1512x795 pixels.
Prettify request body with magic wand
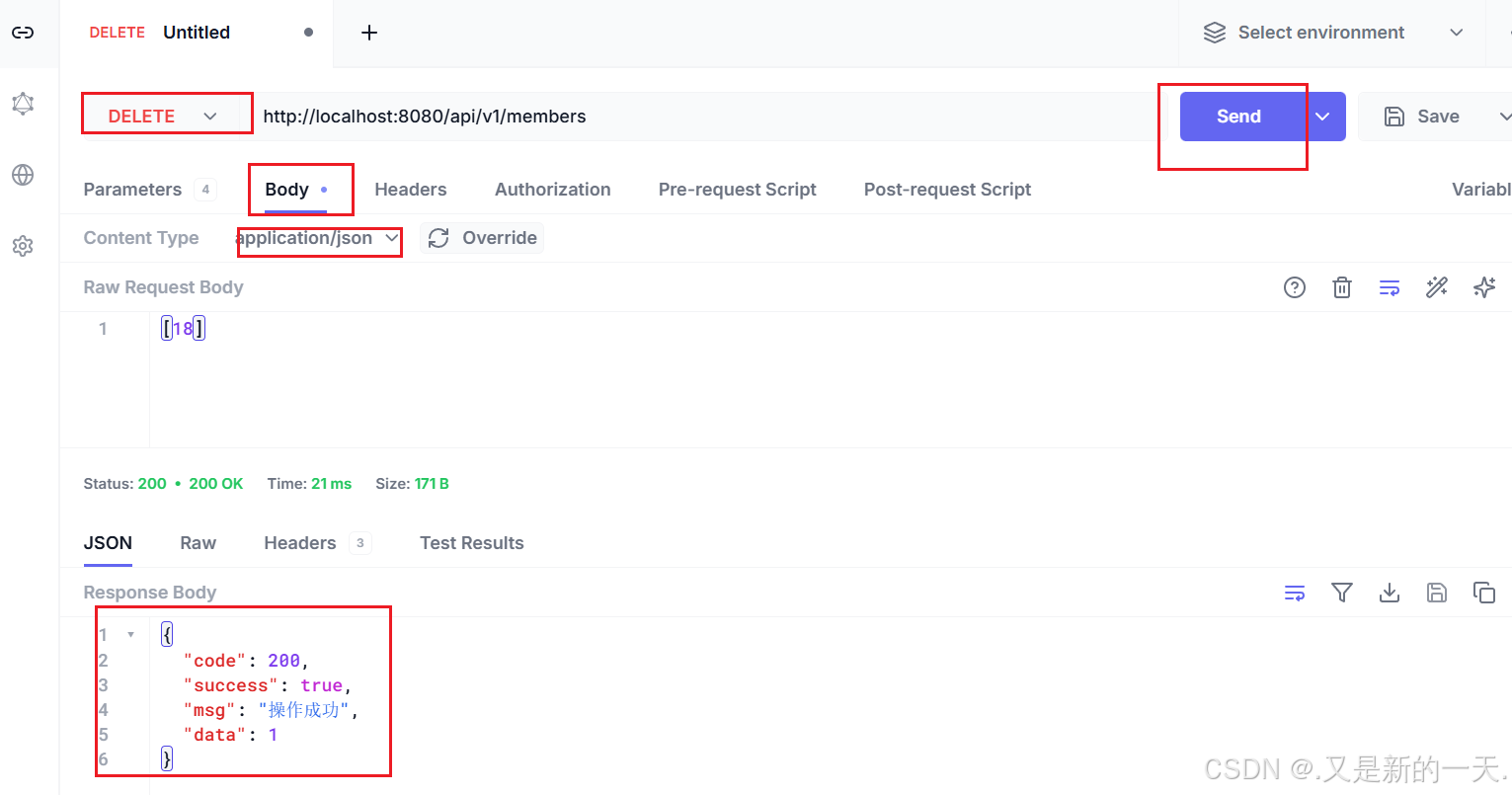coord(1437,287)
